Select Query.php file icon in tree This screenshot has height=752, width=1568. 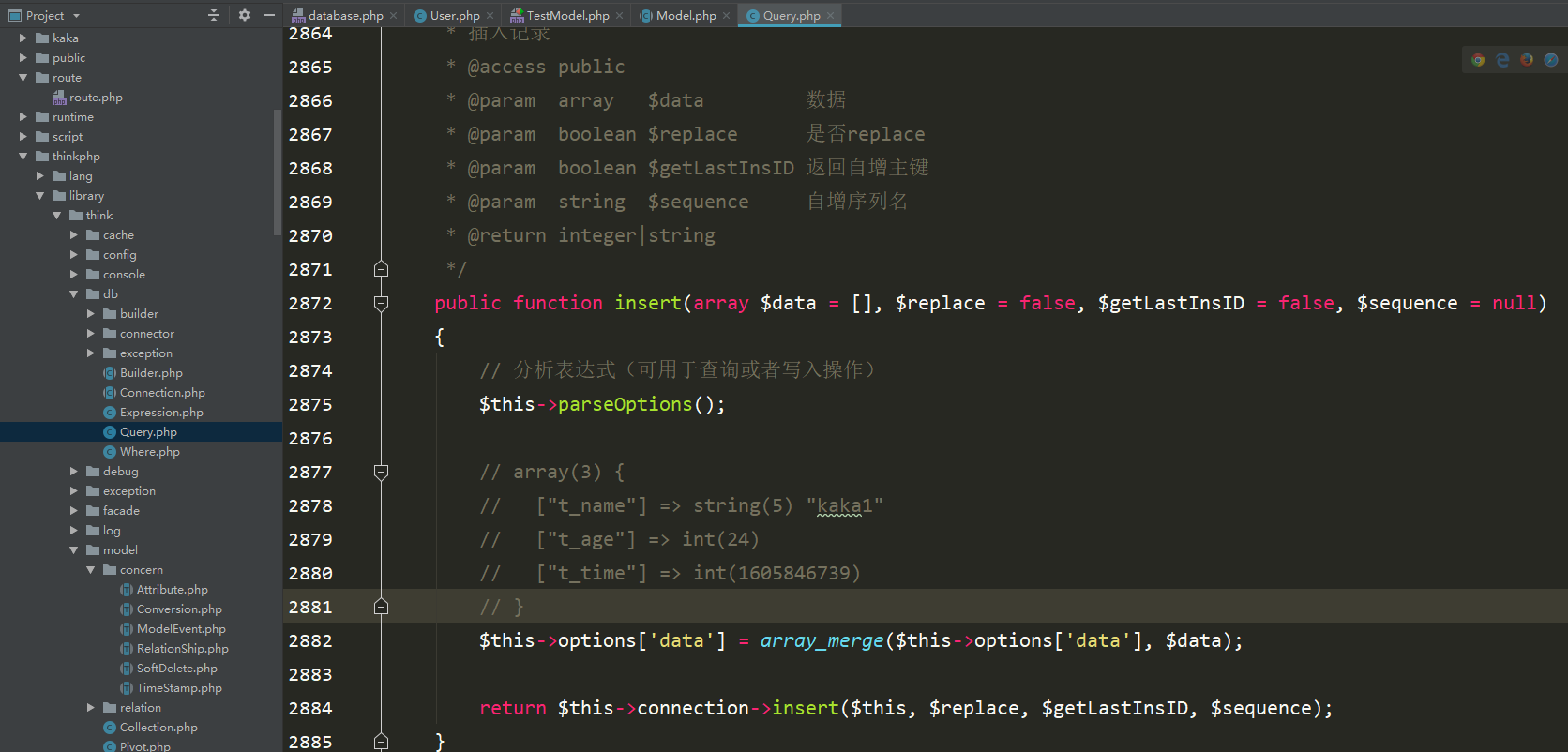[110, 432]
